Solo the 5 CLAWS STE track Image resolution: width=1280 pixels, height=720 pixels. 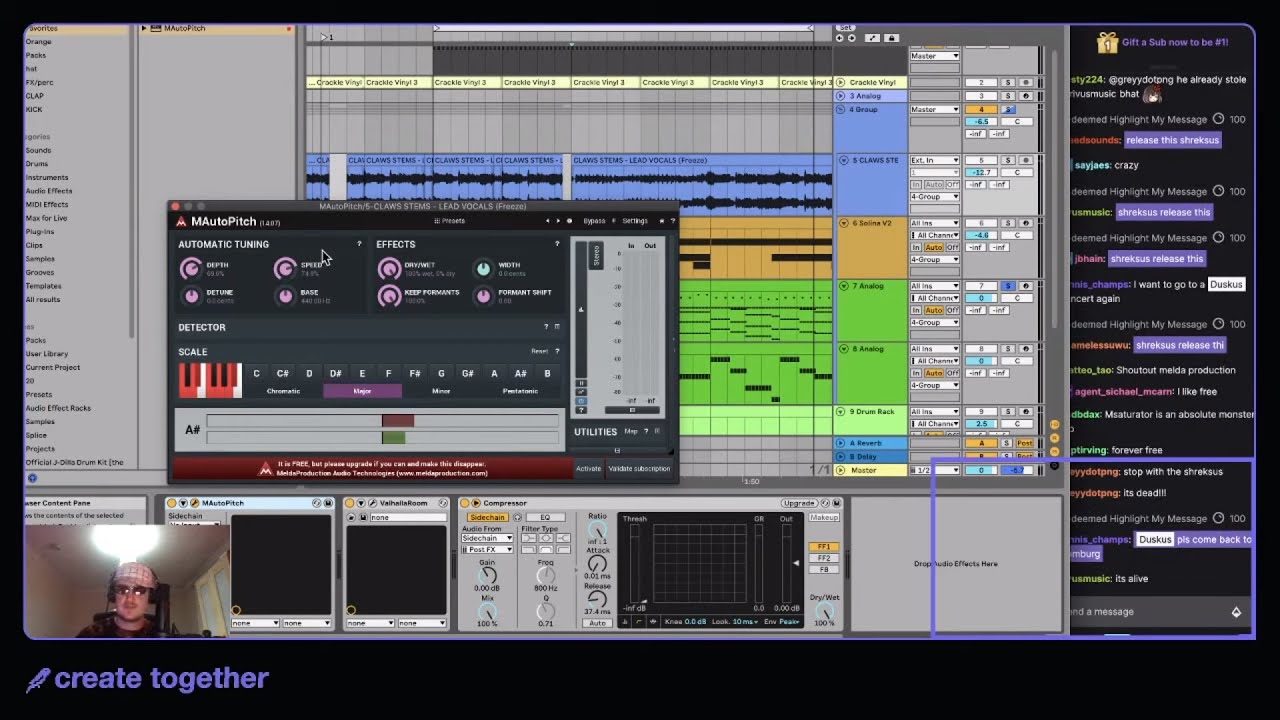[x=1008, y=160]
